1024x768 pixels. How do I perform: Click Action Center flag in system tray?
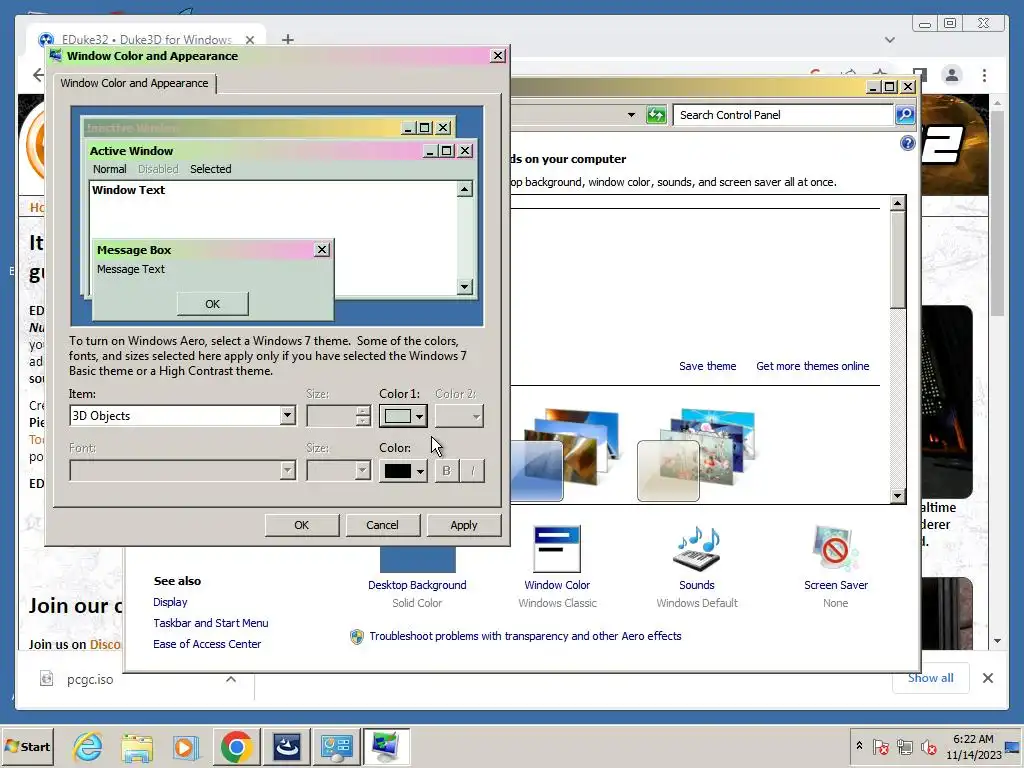point(880,746)
